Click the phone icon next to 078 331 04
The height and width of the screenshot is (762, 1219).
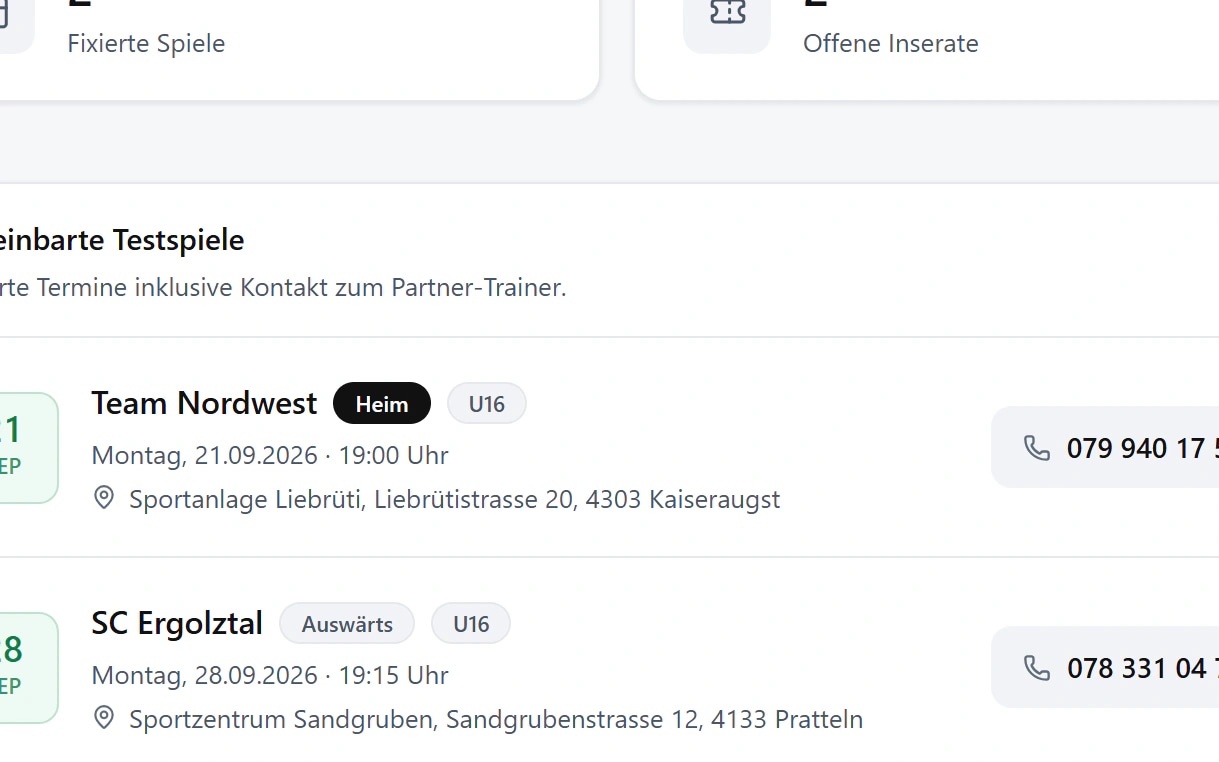[1037, 668]
